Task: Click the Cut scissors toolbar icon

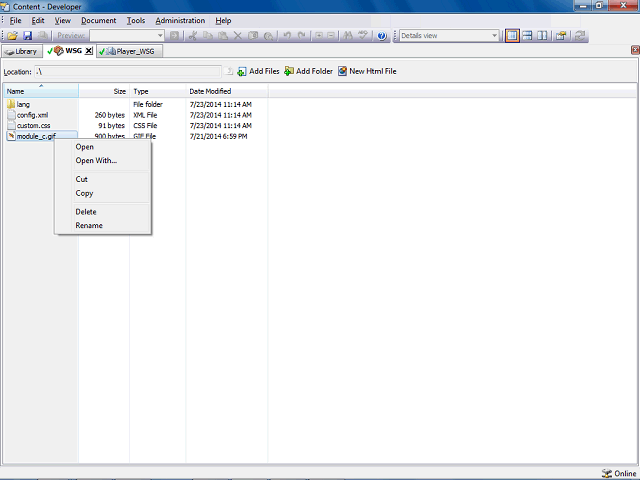Action: tap(193, 36)
